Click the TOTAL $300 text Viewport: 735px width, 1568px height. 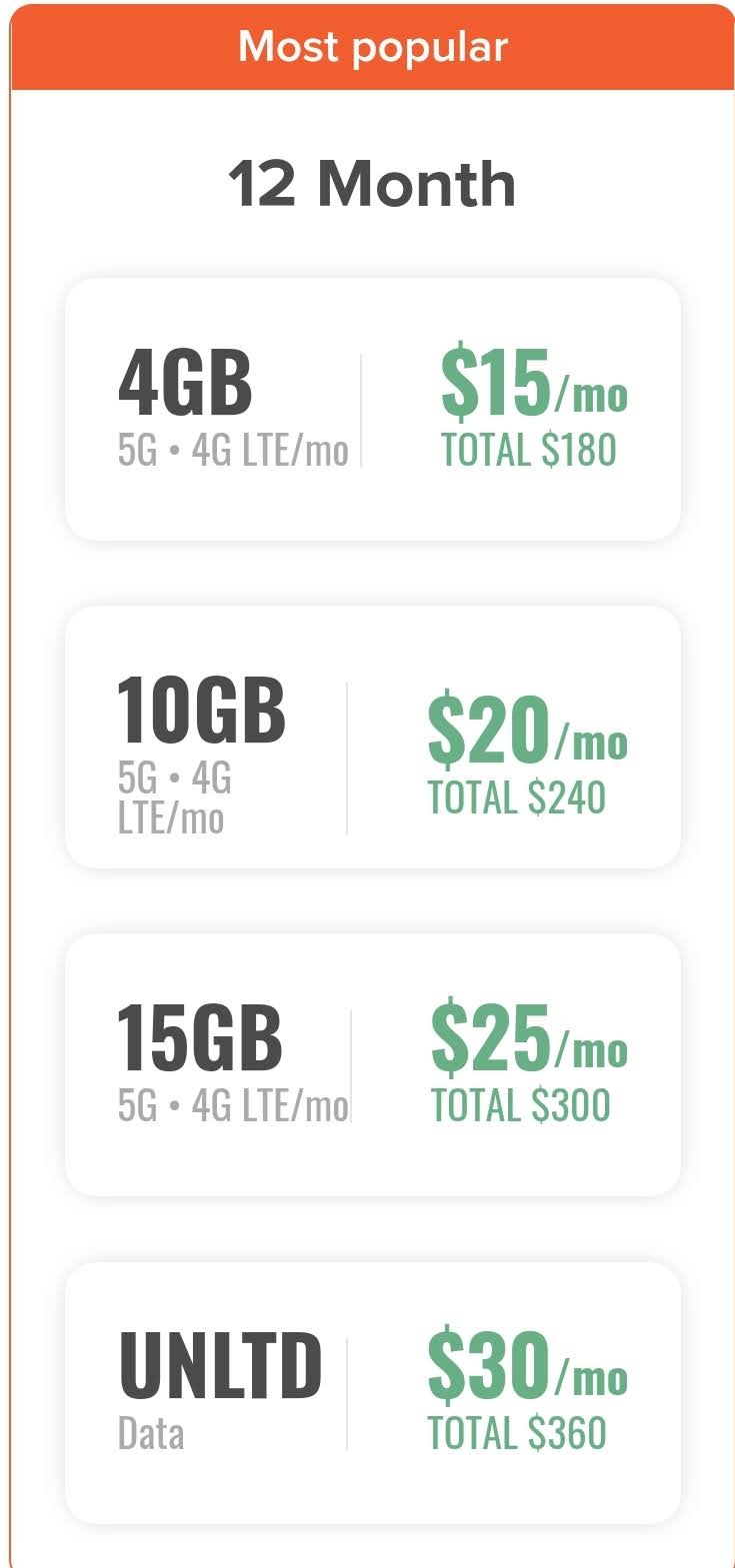pyautogui.click(x=520, y=1105)
